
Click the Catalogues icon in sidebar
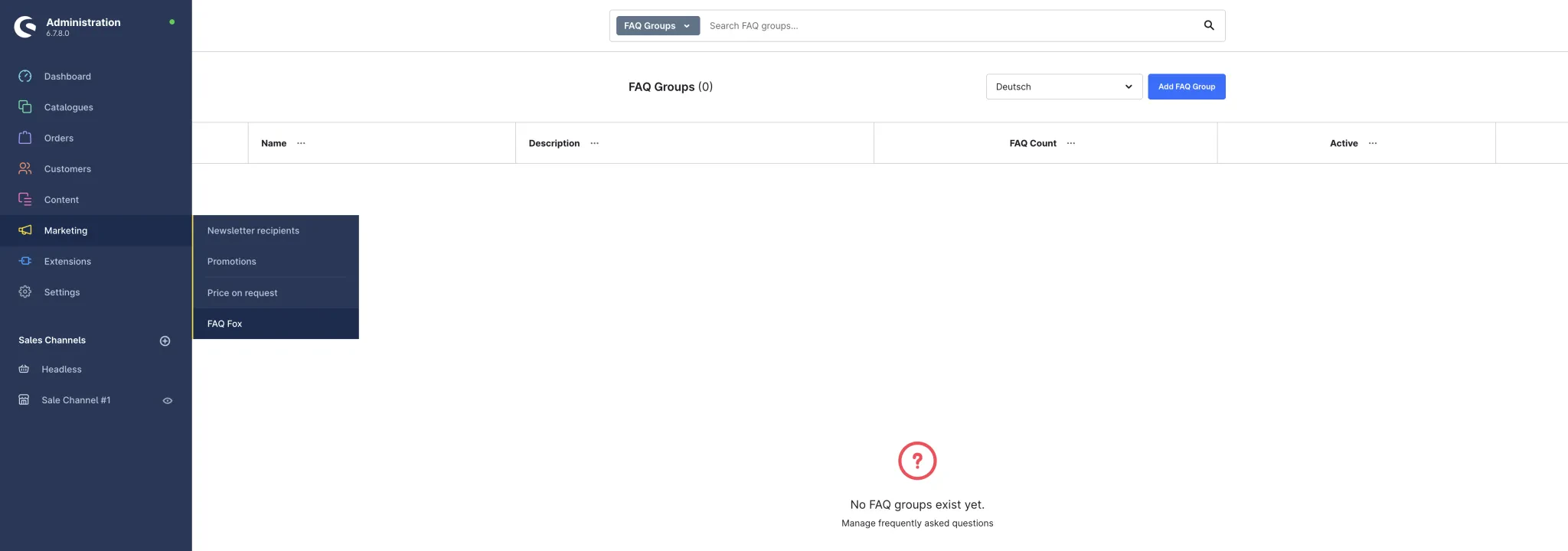coord(25,107)
